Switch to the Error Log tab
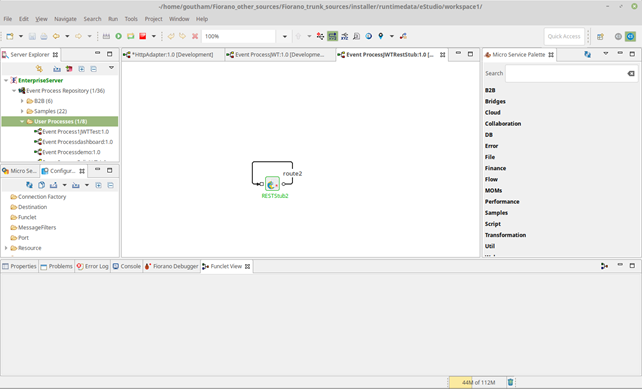642x389 pixels. pyautogui.click(x=93, y=266)
